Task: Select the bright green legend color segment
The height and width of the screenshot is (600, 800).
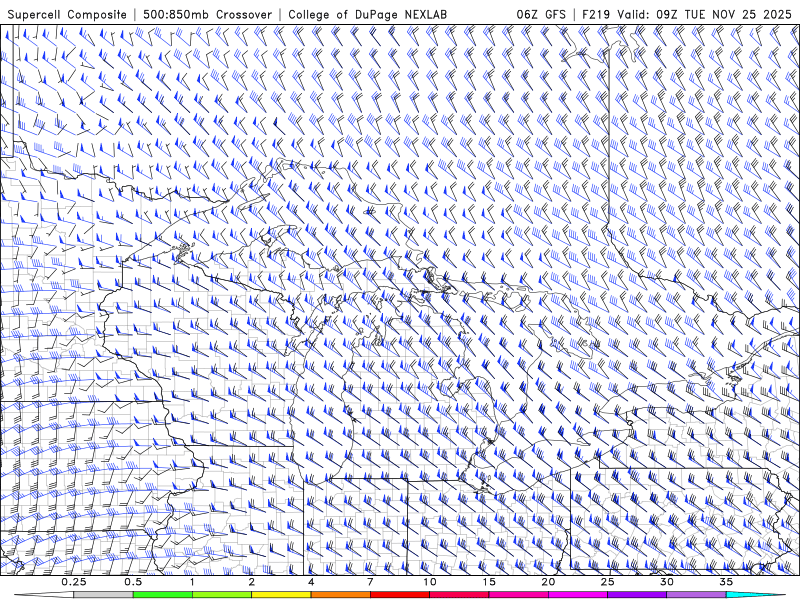Action: [x=163, y=595]
